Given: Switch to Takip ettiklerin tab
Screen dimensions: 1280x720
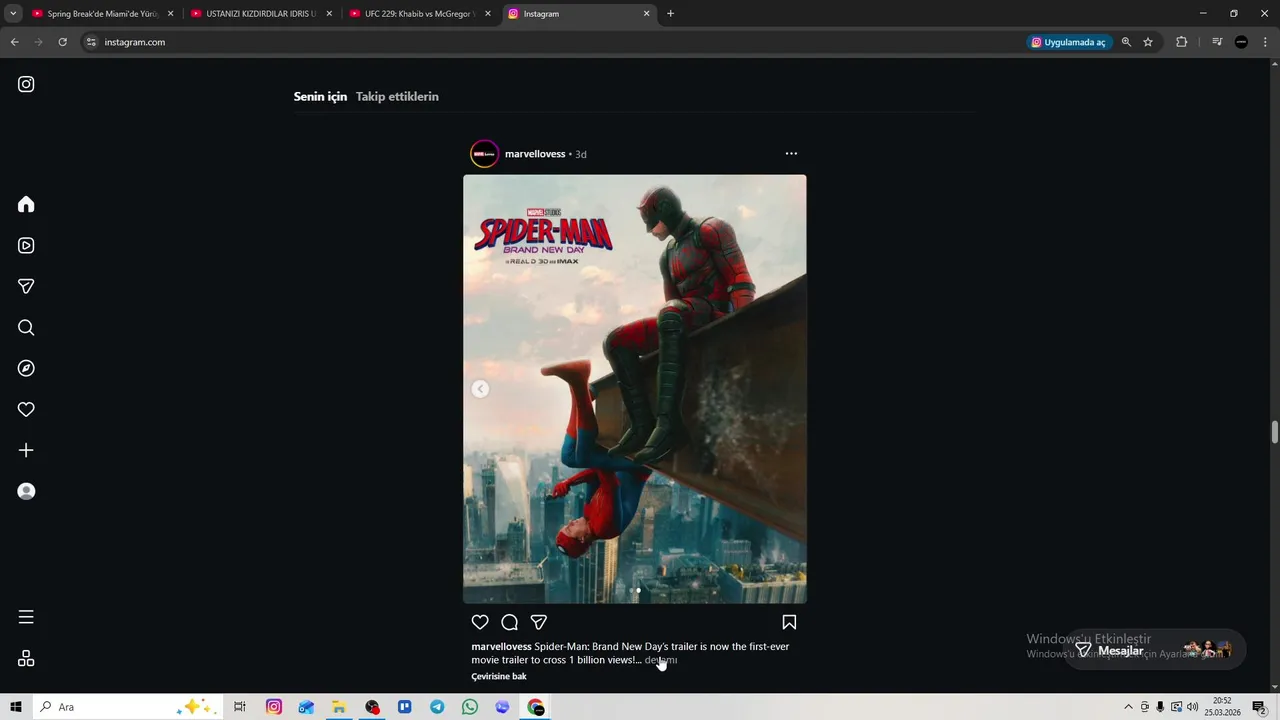Looking at the screenshot, I should (x=397, y=97).
